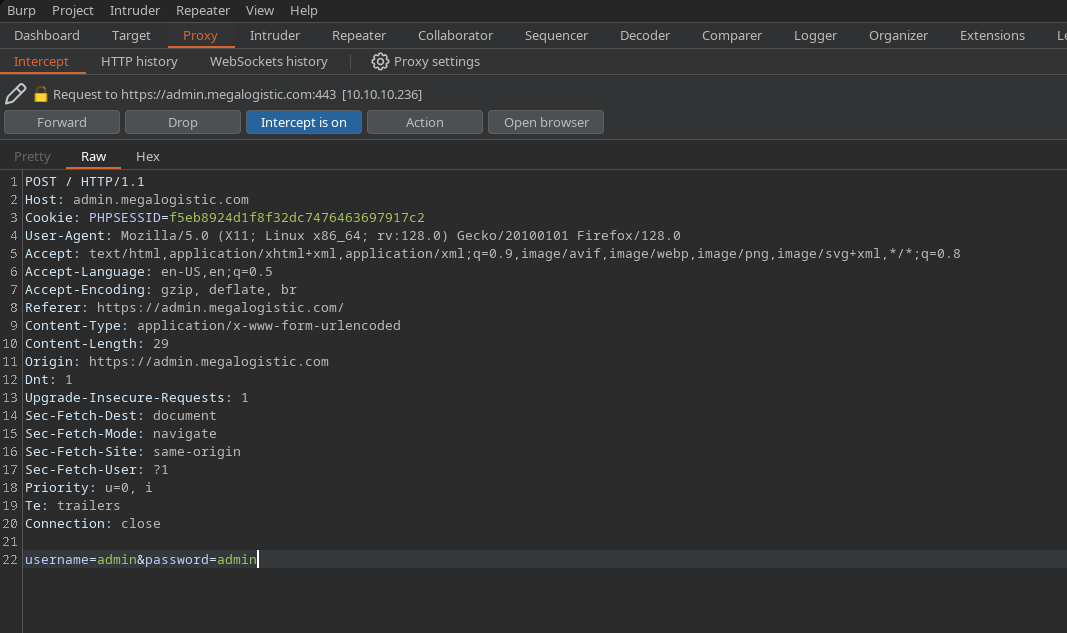Open the Decoder tab
The image size is (1067, 633).
click(645, 35)
